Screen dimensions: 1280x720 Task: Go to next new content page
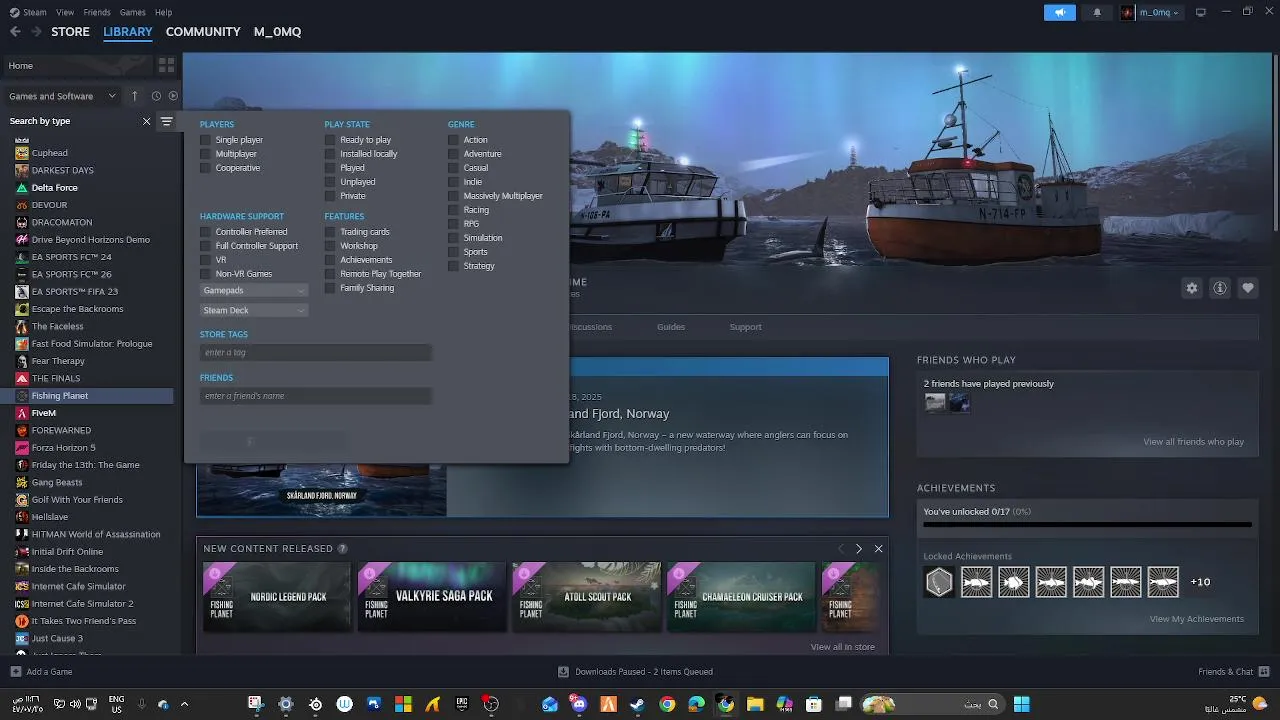coord(858,549)
